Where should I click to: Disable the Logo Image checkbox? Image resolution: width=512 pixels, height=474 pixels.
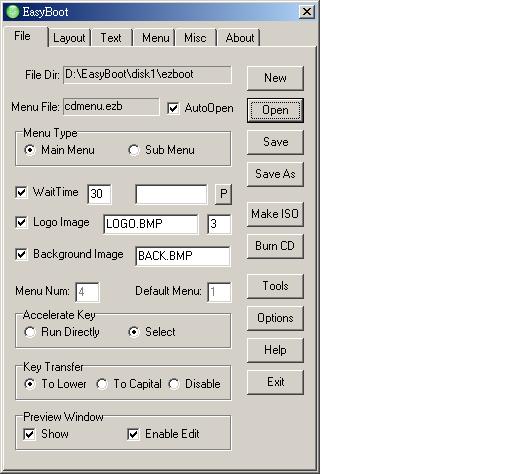click(x=21, y=222)
